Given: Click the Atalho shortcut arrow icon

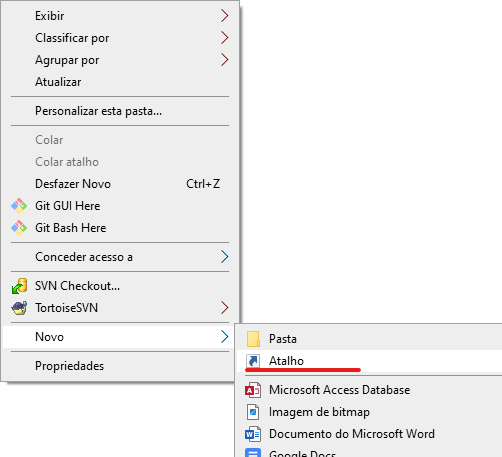Looking at the screenshot, I should (x=253, y=361).
